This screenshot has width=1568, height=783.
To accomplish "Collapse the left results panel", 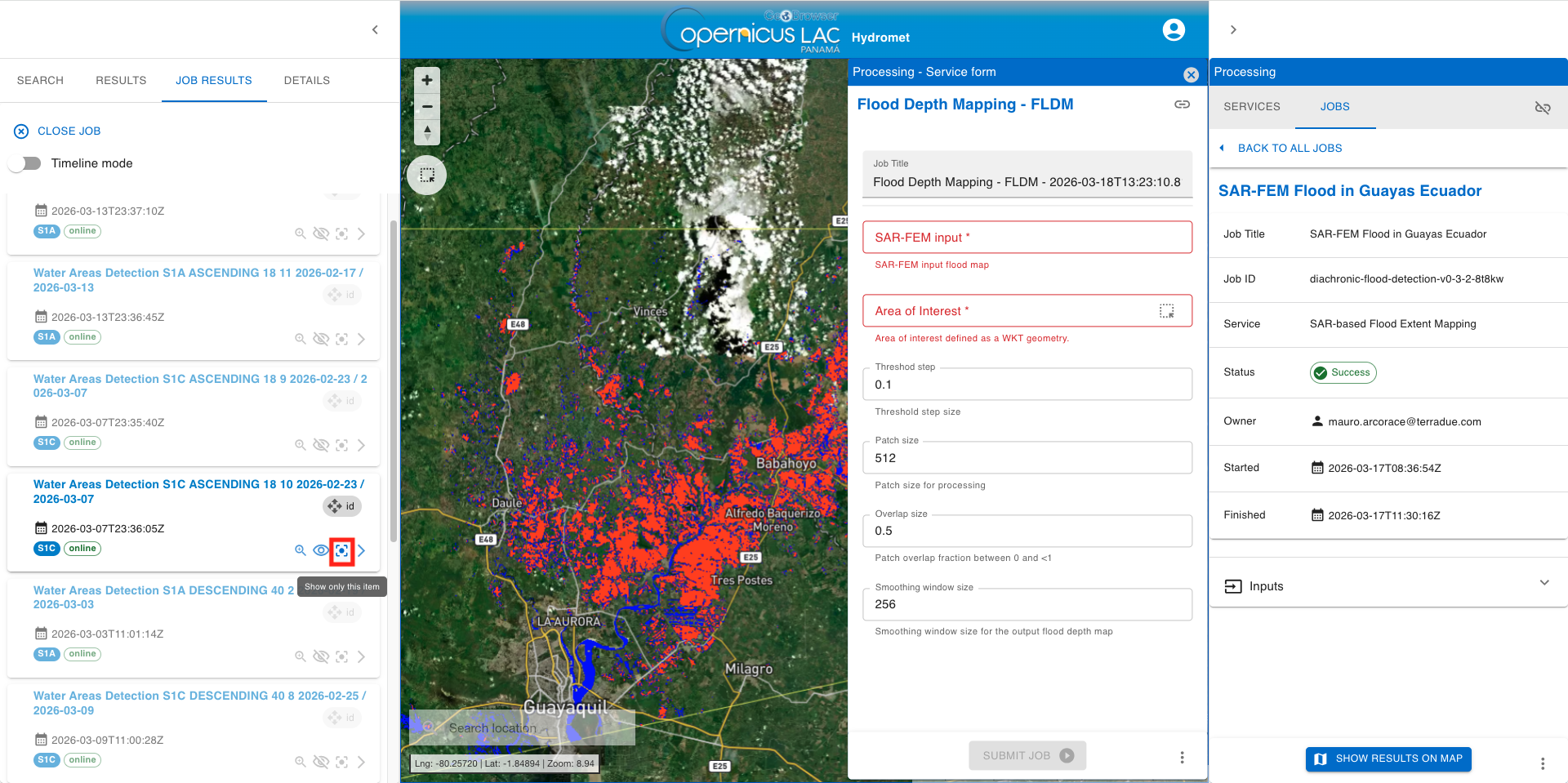I will [x=375, y=30].
